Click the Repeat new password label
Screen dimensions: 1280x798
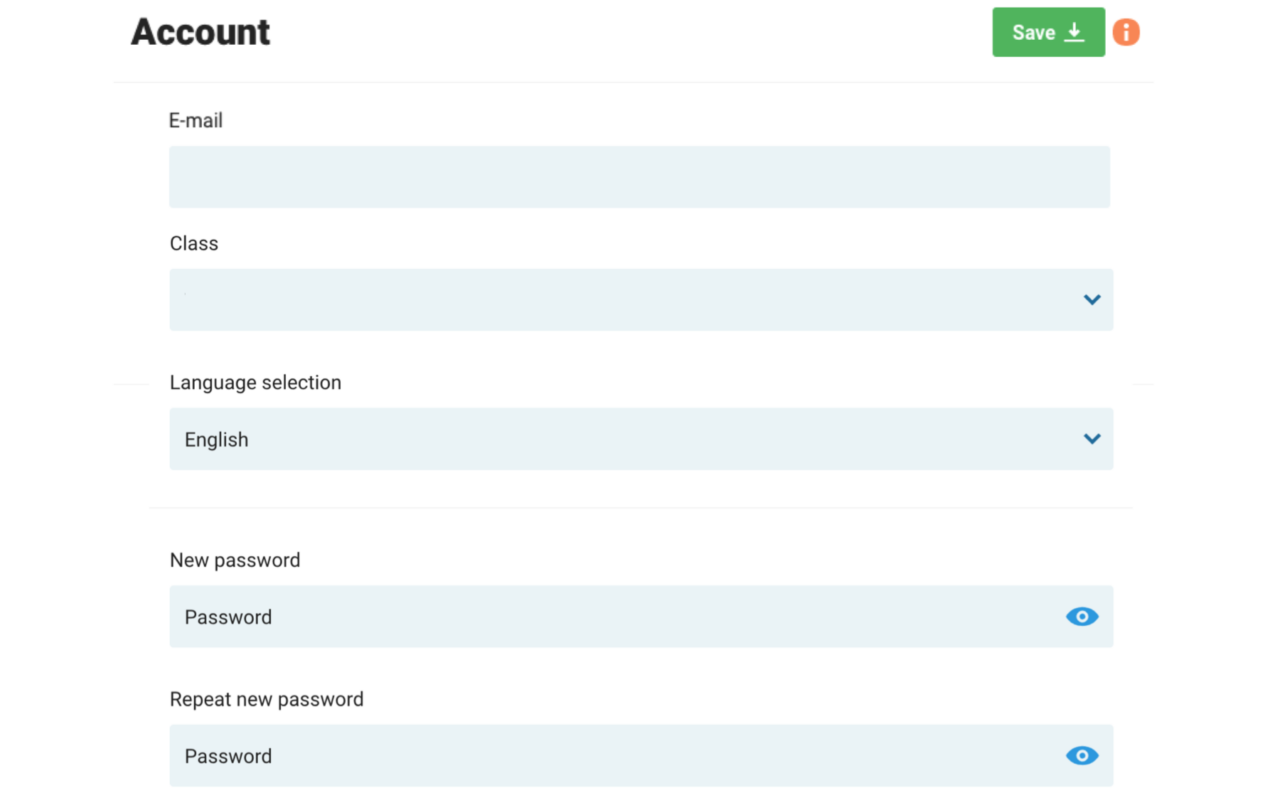(266, 699)
